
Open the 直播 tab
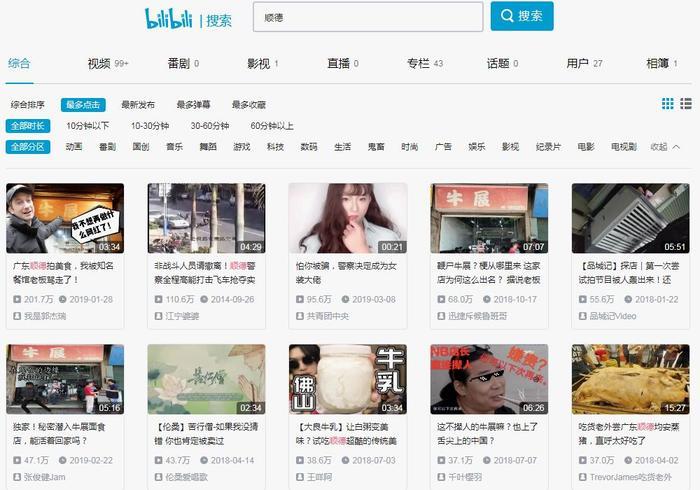[343, 64]
